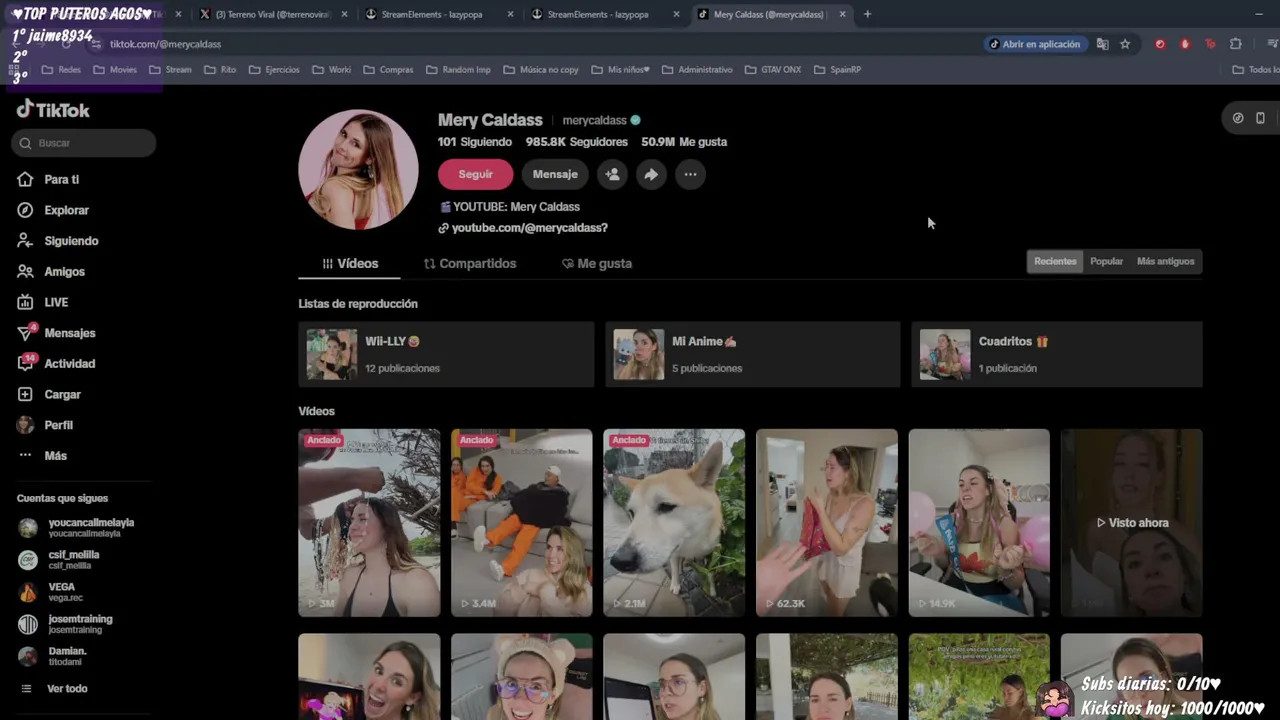Open the Más options in sidebar
The height and width of the screenshot is (720, 1280).
pyautogui.click(x=42, y=456)
